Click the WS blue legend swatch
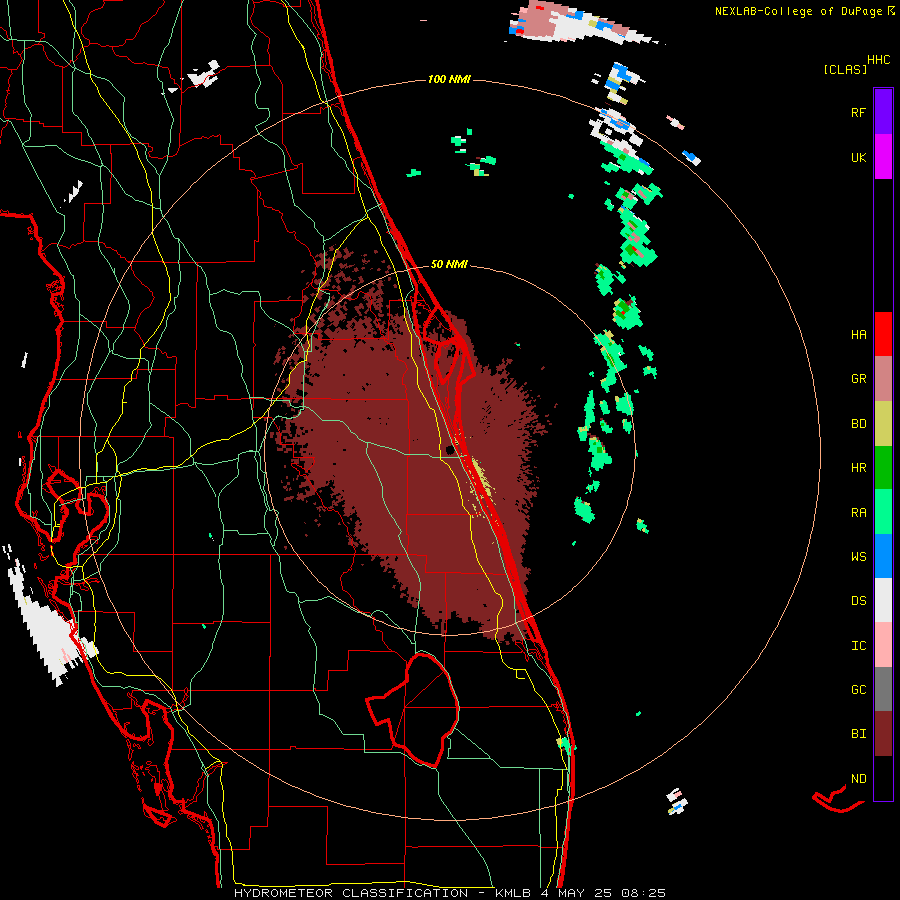900x900 pixels. (883, 556)
